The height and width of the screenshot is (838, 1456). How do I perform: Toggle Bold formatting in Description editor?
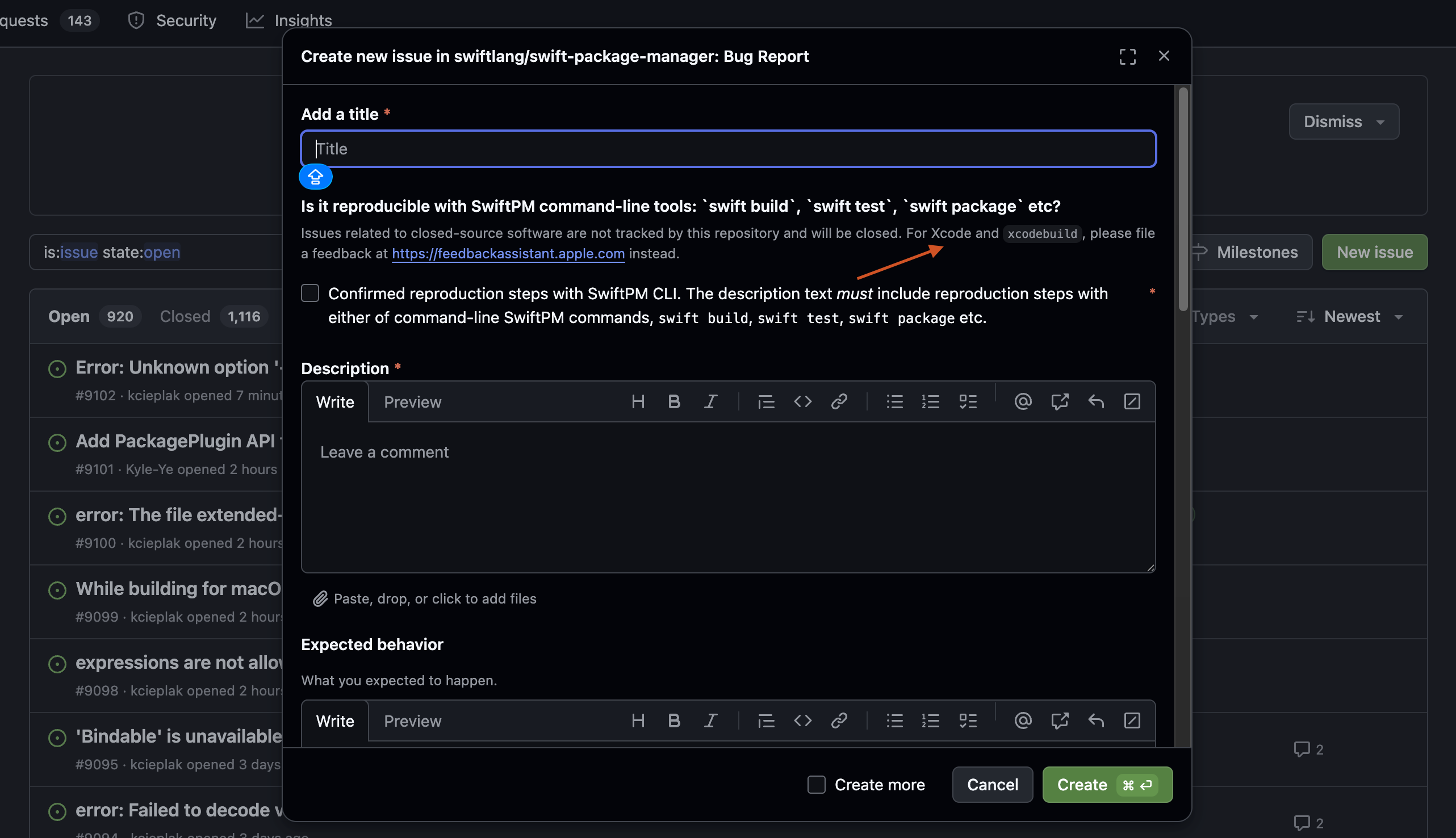pos(674,401)
